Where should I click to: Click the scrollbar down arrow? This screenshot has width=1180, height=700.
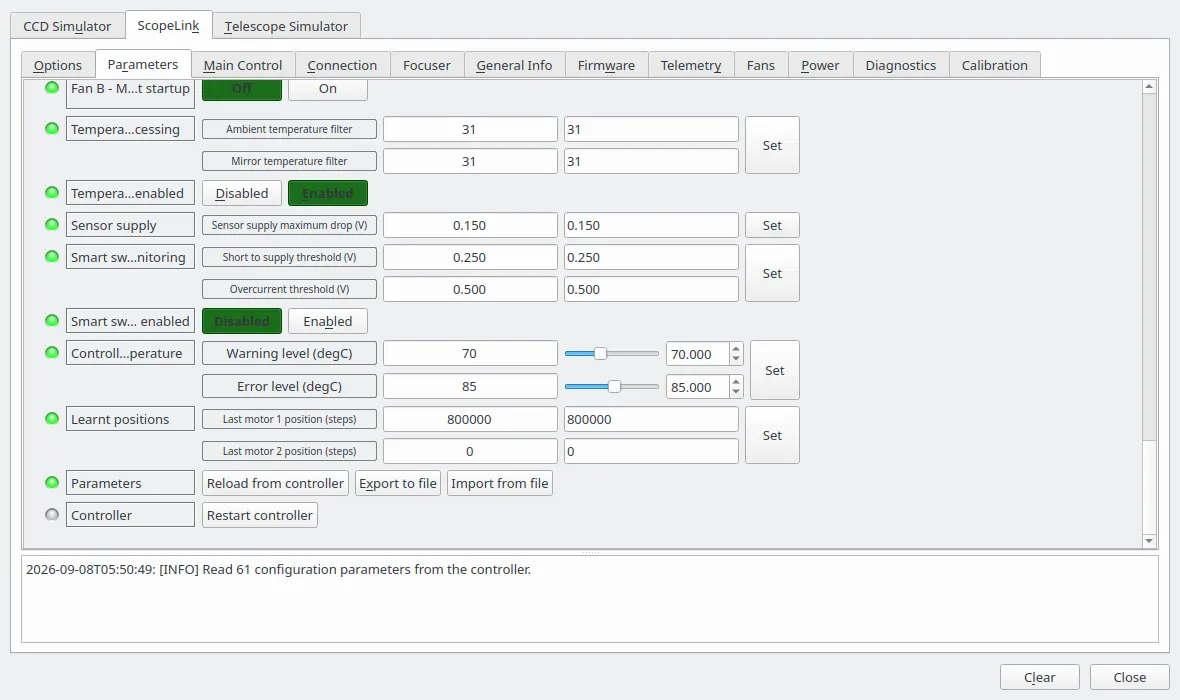(x=1149, y=540)
